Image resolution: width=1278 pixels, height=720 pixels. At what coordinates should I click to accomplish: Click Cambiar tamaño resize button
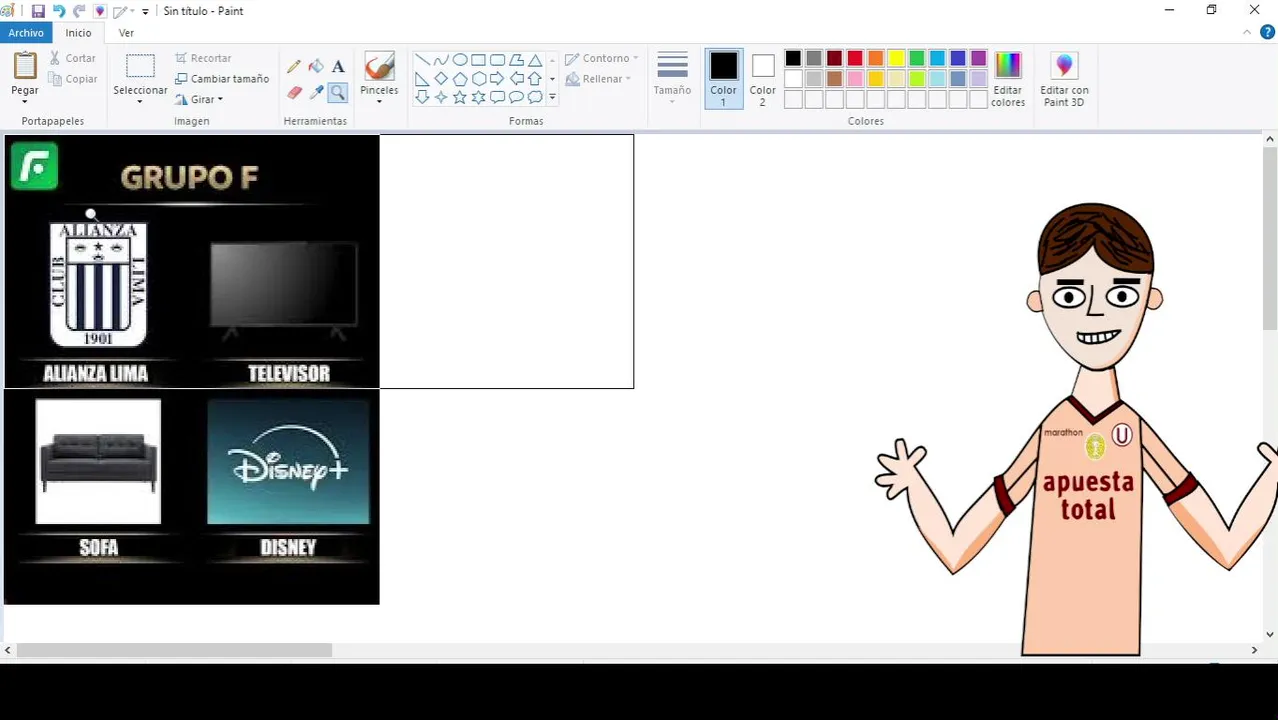pos(222,79)
